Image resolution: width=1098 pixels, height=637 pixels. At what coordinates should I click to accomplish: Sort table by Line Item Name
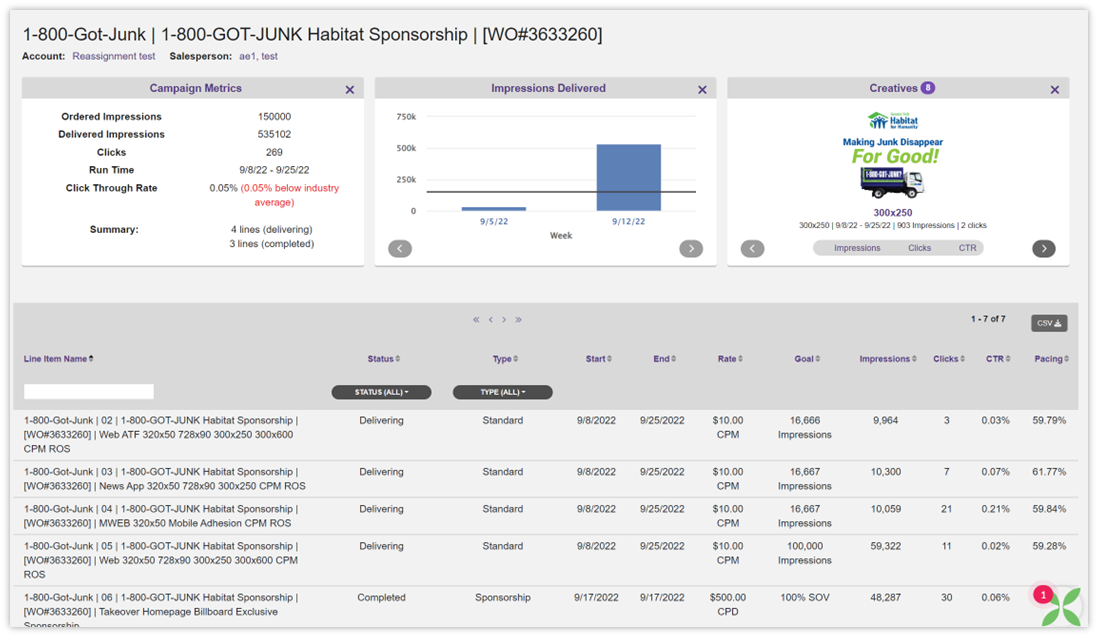point(59,359)
